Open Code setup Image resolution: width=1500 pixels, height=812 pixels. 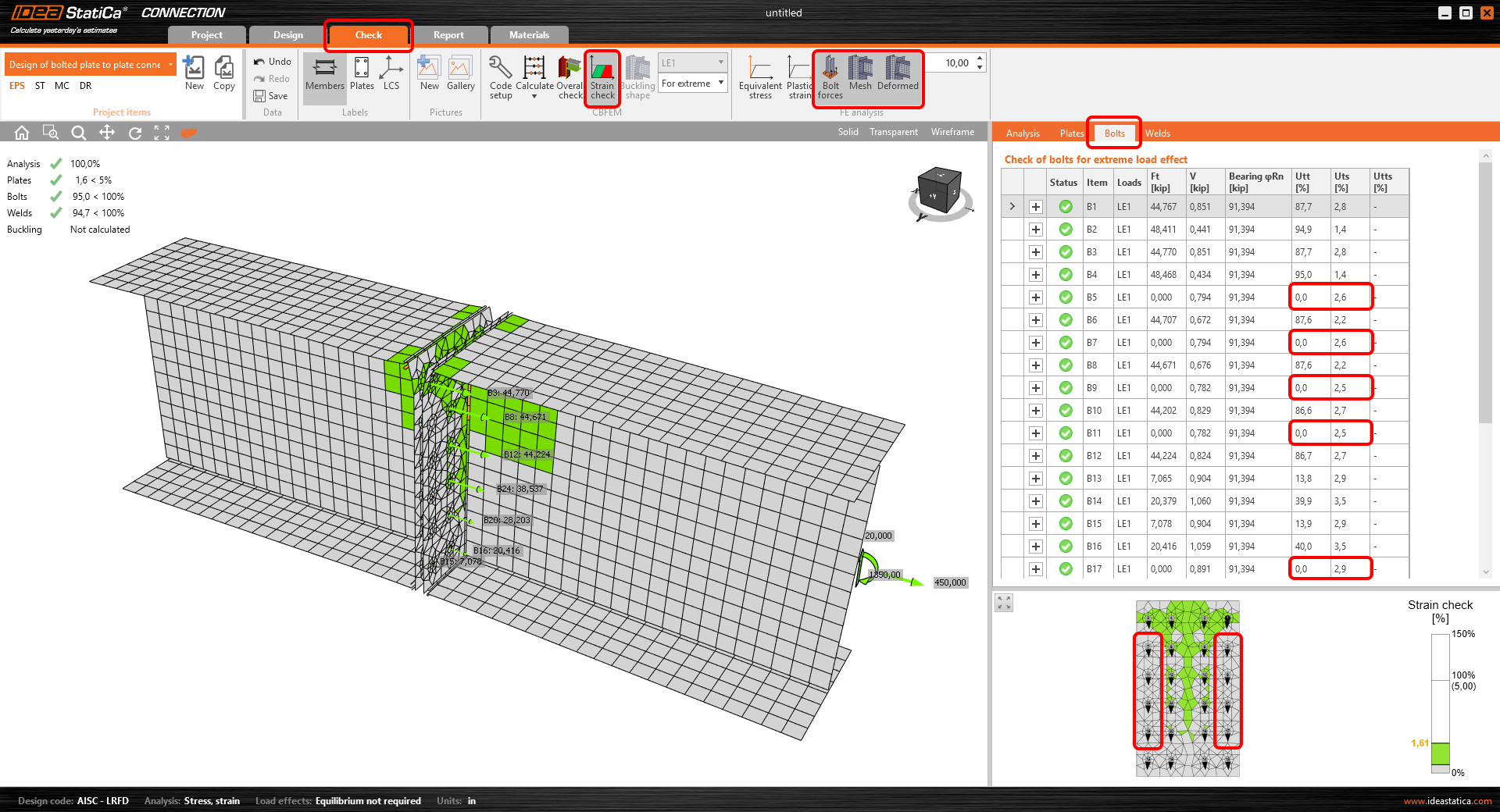point(500,76)
